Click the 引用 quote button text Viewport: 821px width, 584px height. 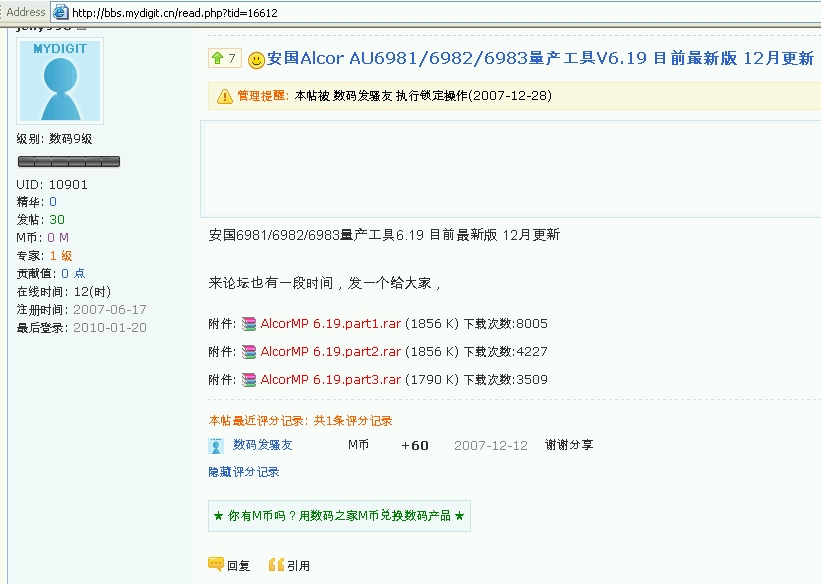tap(298, 566)
